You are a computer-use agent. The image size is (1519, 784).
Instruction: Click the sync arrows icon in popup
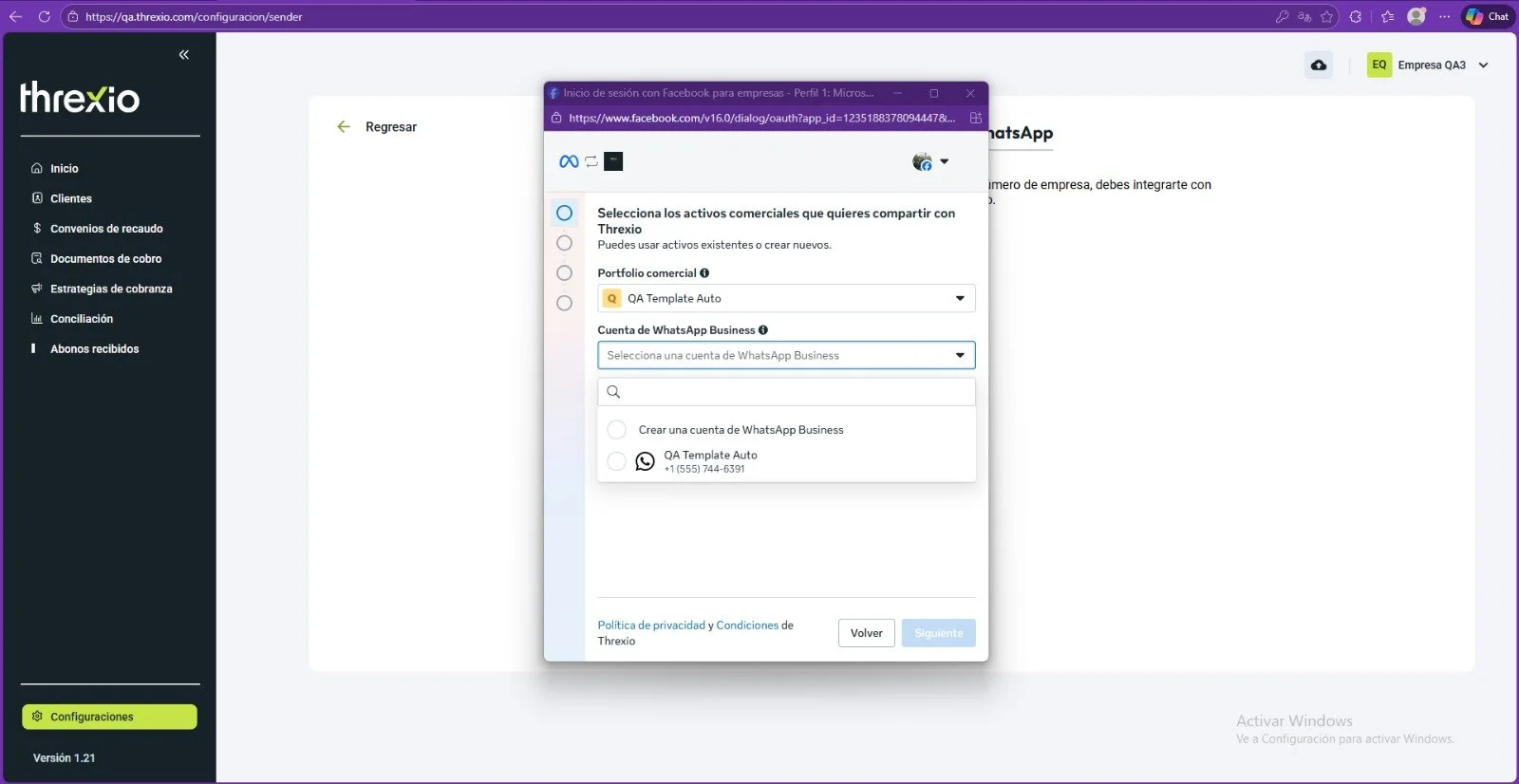[591, 161]
